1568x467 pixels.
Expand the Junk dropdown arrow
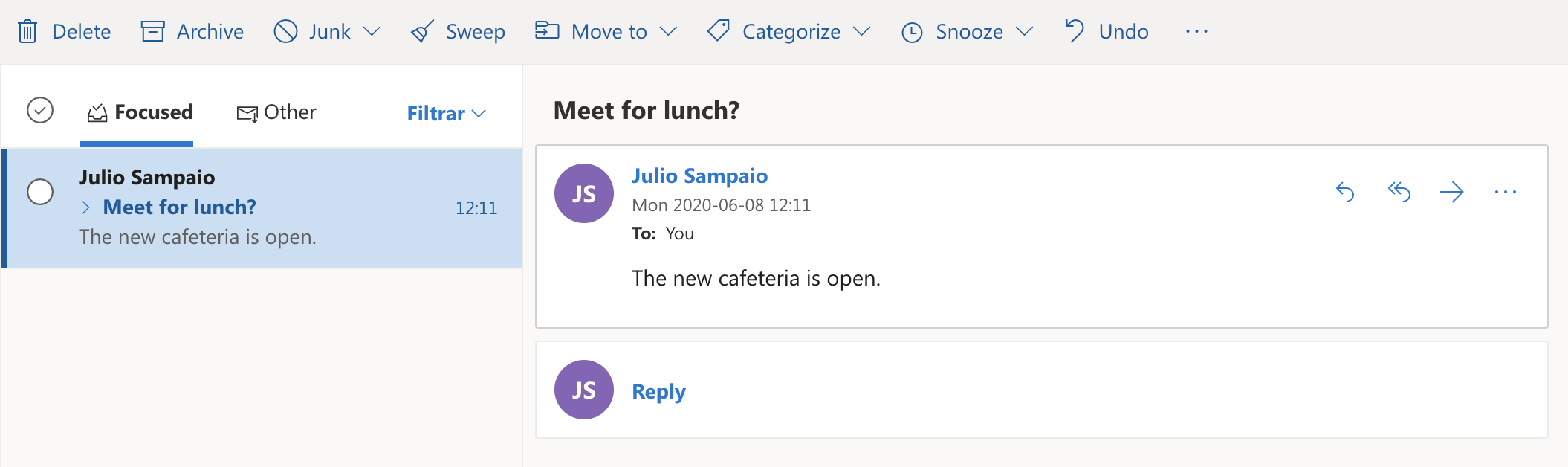pyautogui.click(x=372, y=31)
